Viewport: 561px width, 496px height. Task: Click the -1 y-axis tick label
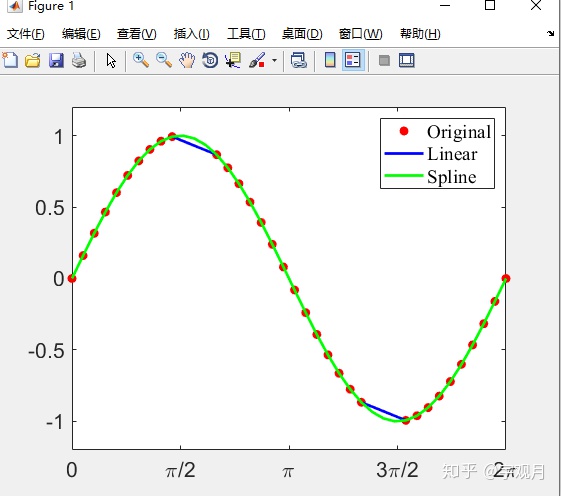coord(55,423)
